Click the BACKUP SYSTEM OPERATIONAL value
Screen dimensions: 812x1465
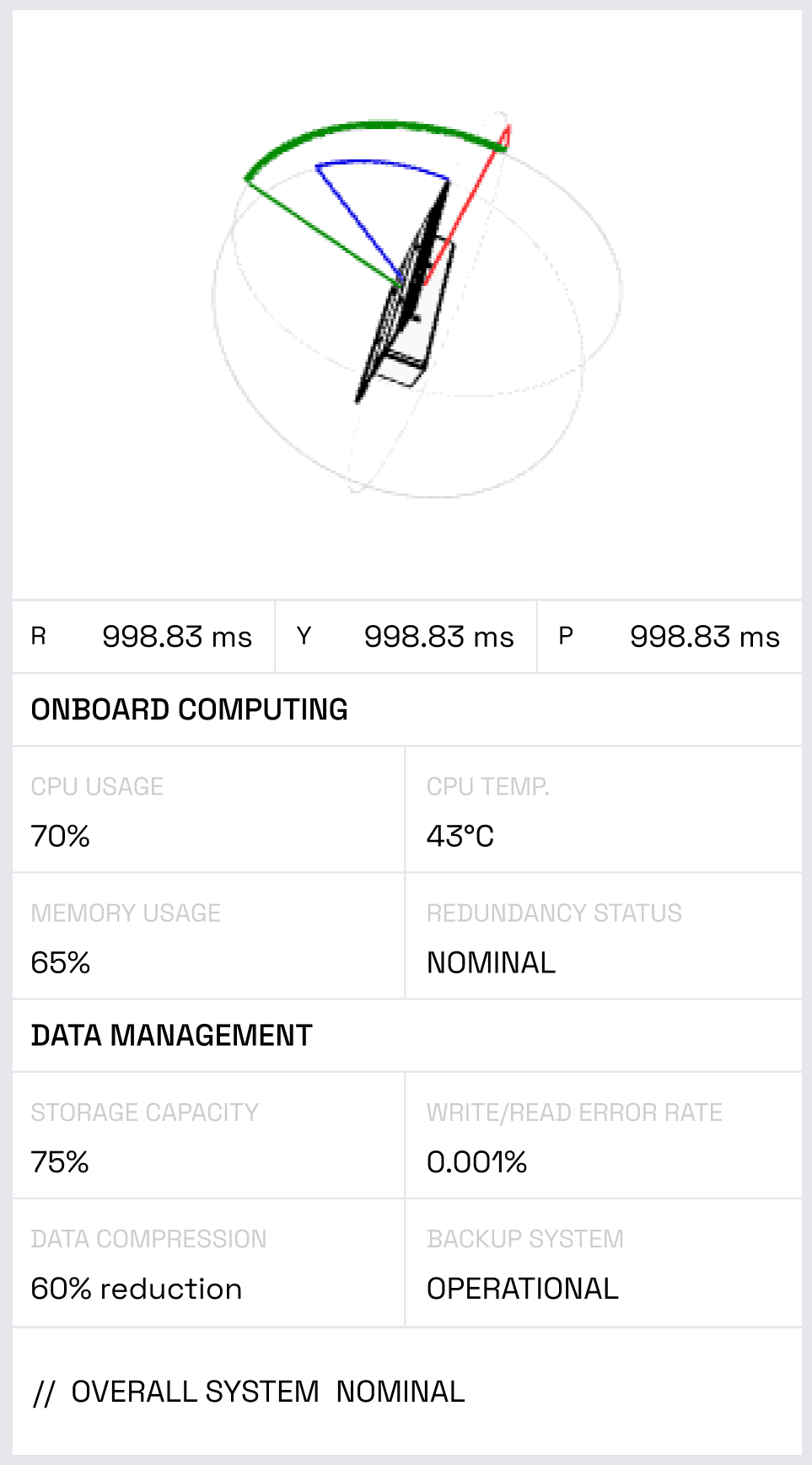(x=522, y=1289)
